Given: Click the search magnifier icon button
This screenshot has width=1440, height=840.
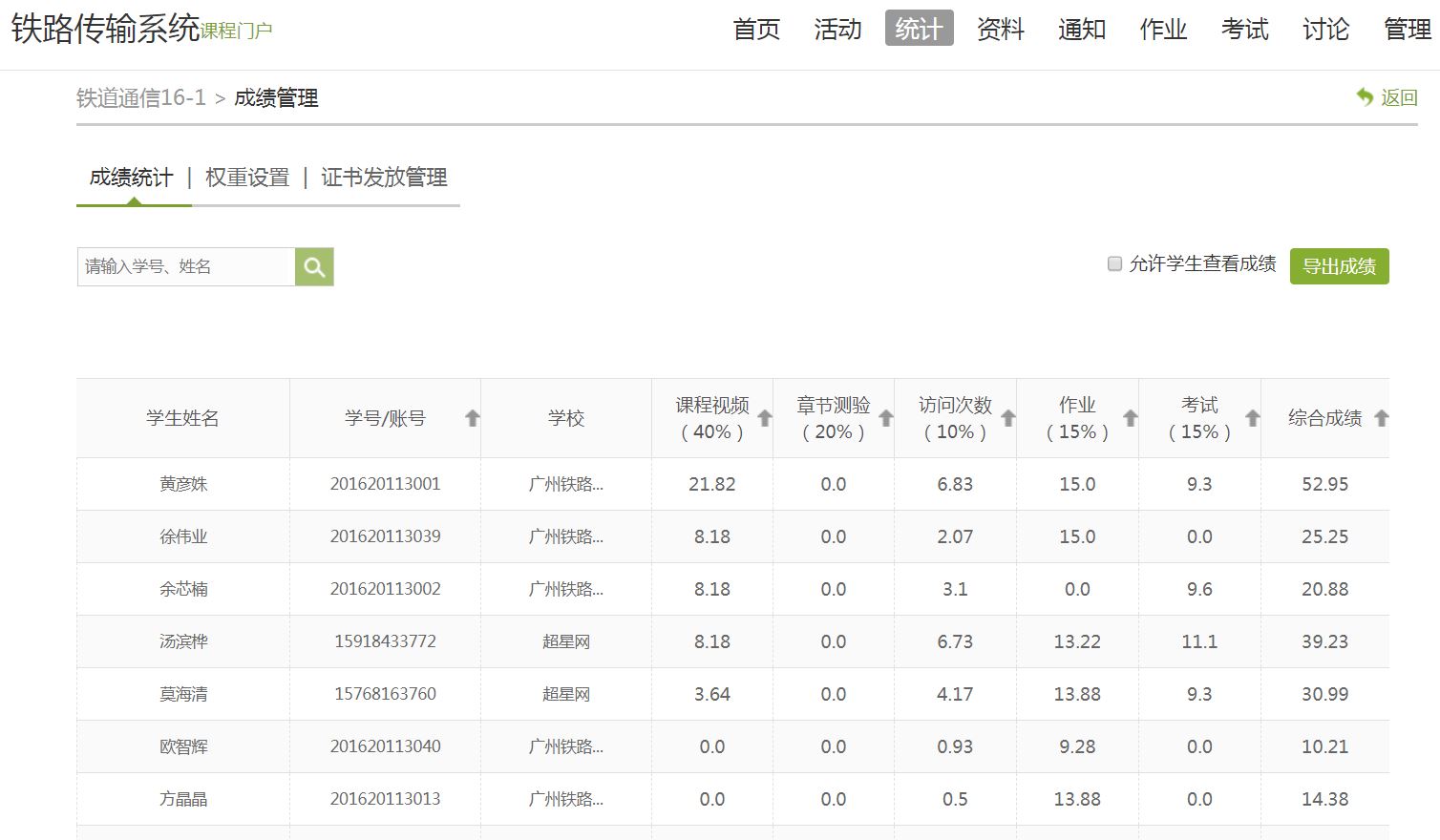Looking at the screenshot, I should tap(314, 267).
